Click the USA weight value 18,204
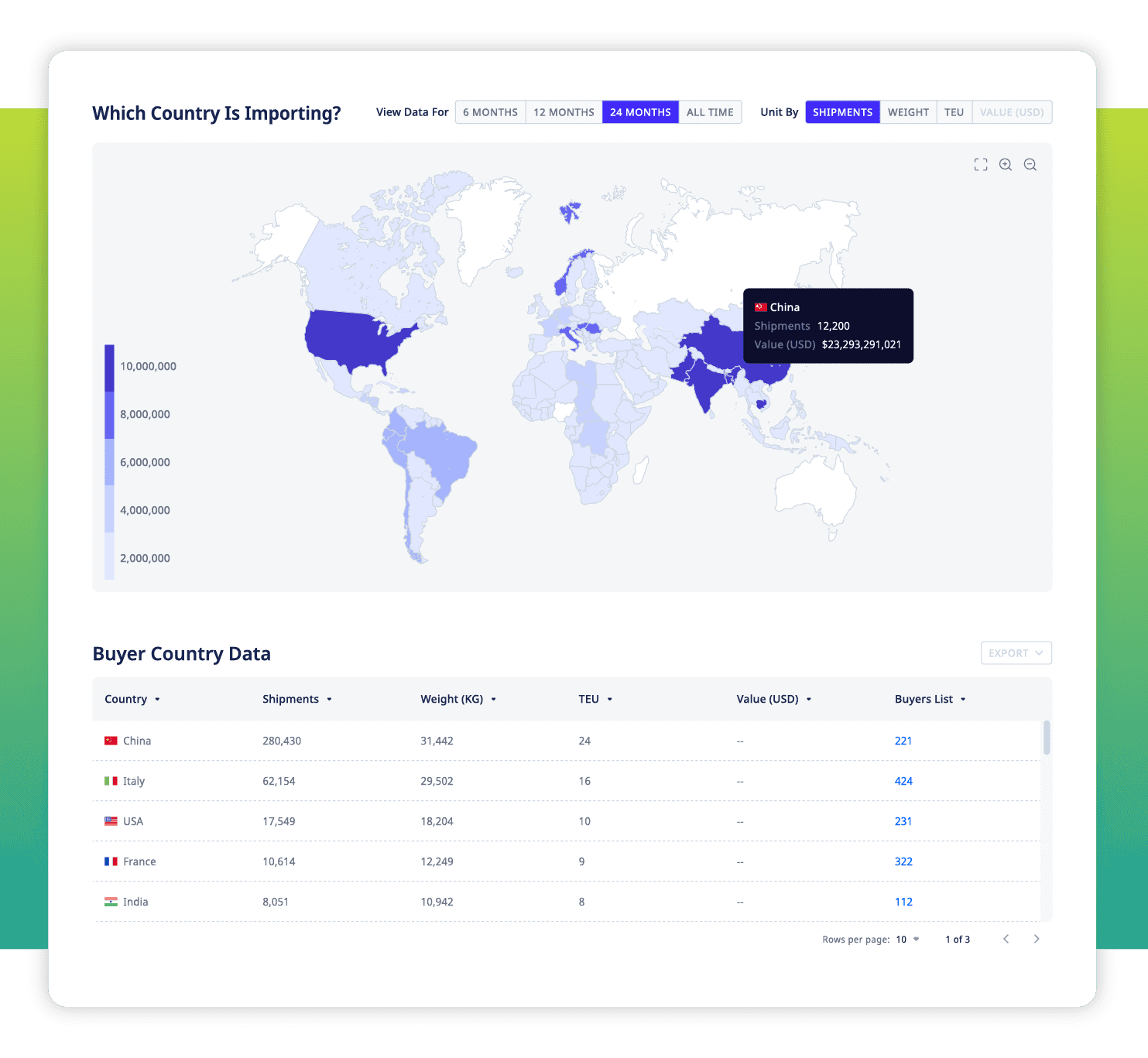The height and width of the screenshot is (1058, 1148). 437,821
